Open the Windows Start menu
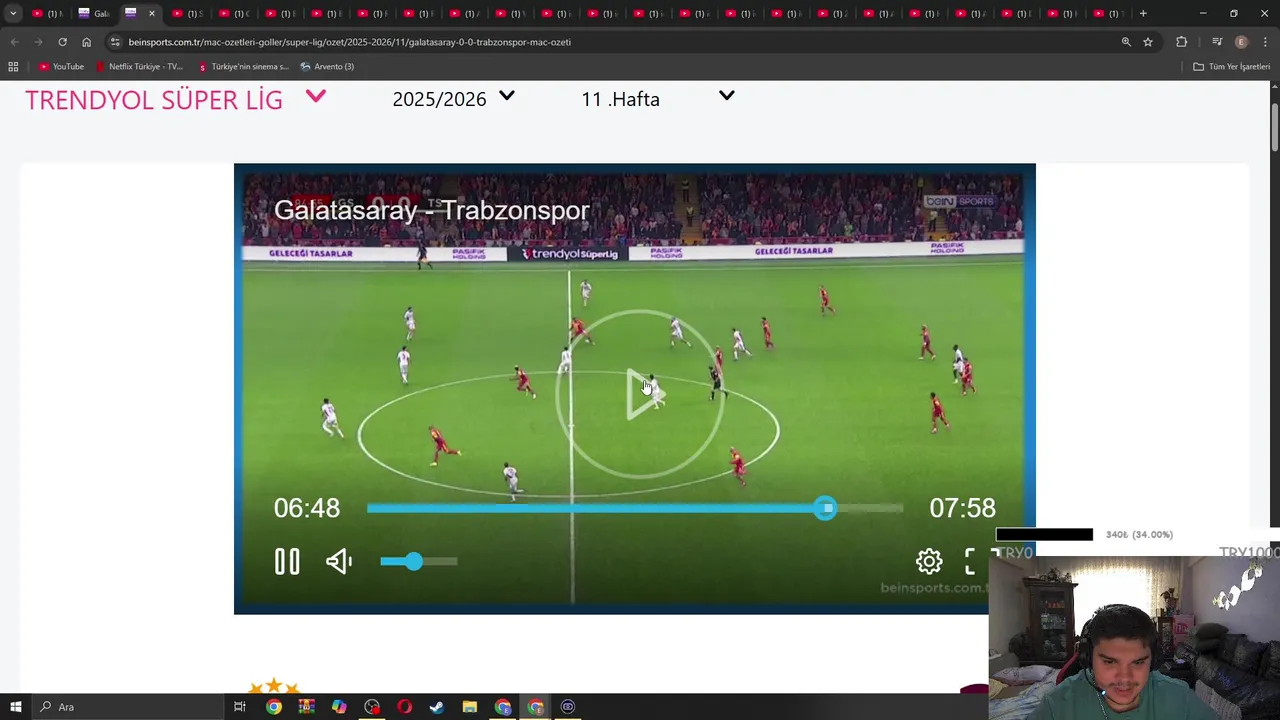The image size is (1280, 720). coord(15,707)
